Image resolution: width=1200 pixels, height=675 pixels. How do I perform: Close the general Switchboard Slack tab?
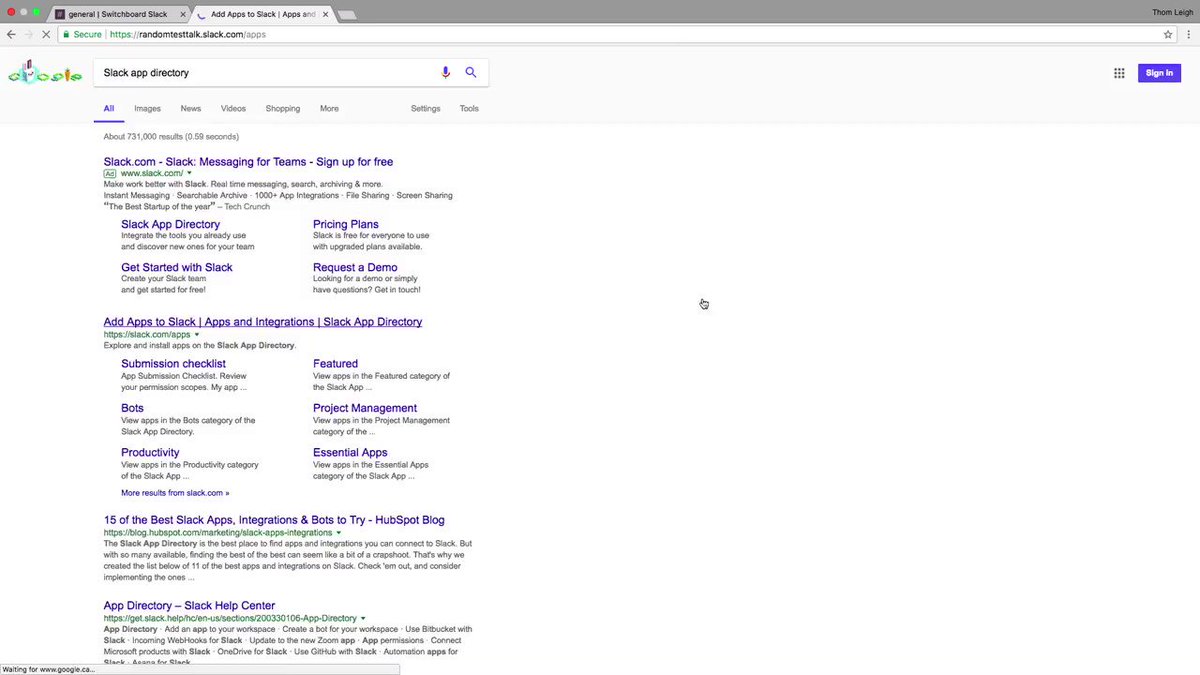[184, 14]
